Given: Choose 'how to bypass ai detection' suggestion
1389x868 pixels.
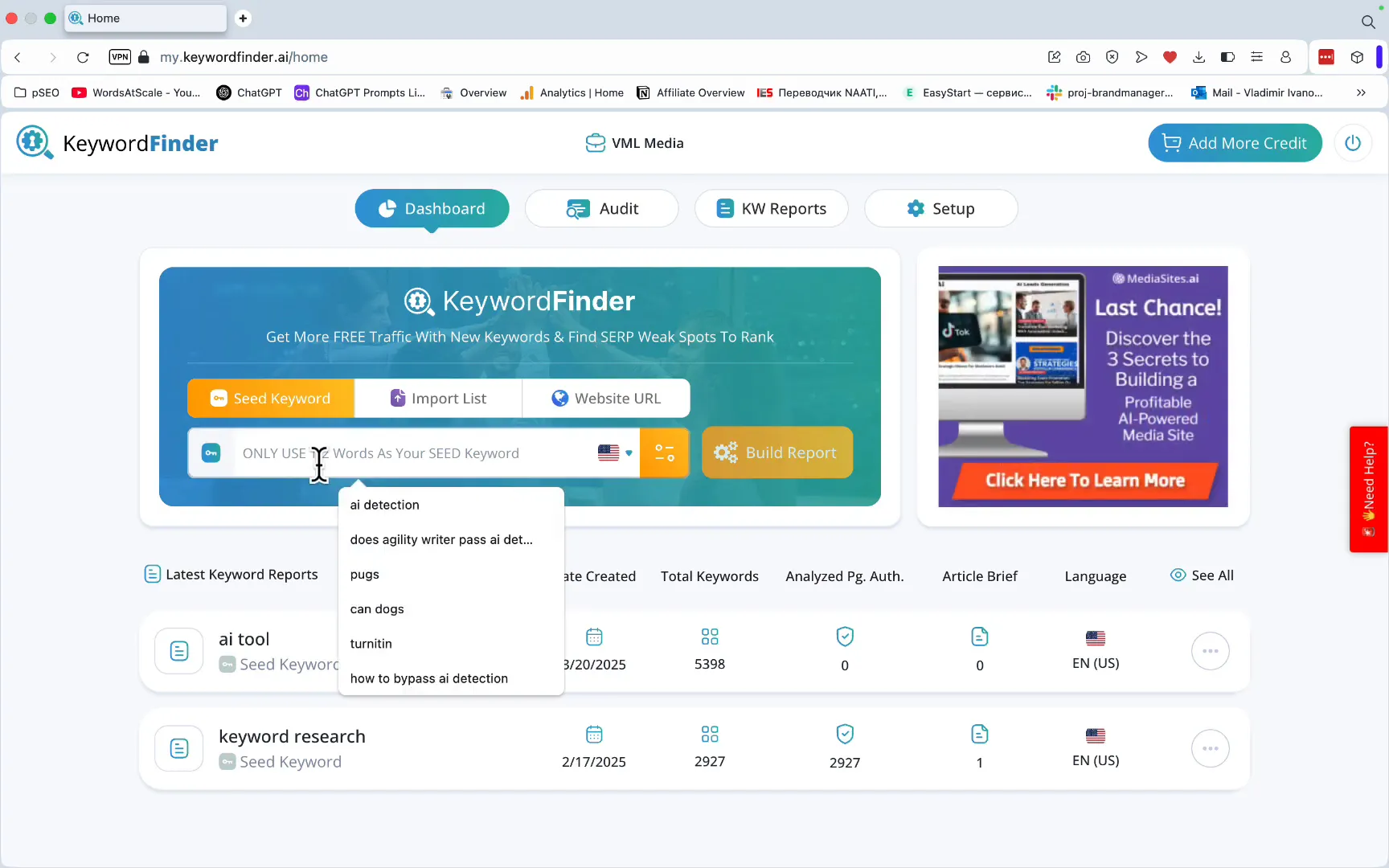Looking at the screenshot, I should pos(452,678).
